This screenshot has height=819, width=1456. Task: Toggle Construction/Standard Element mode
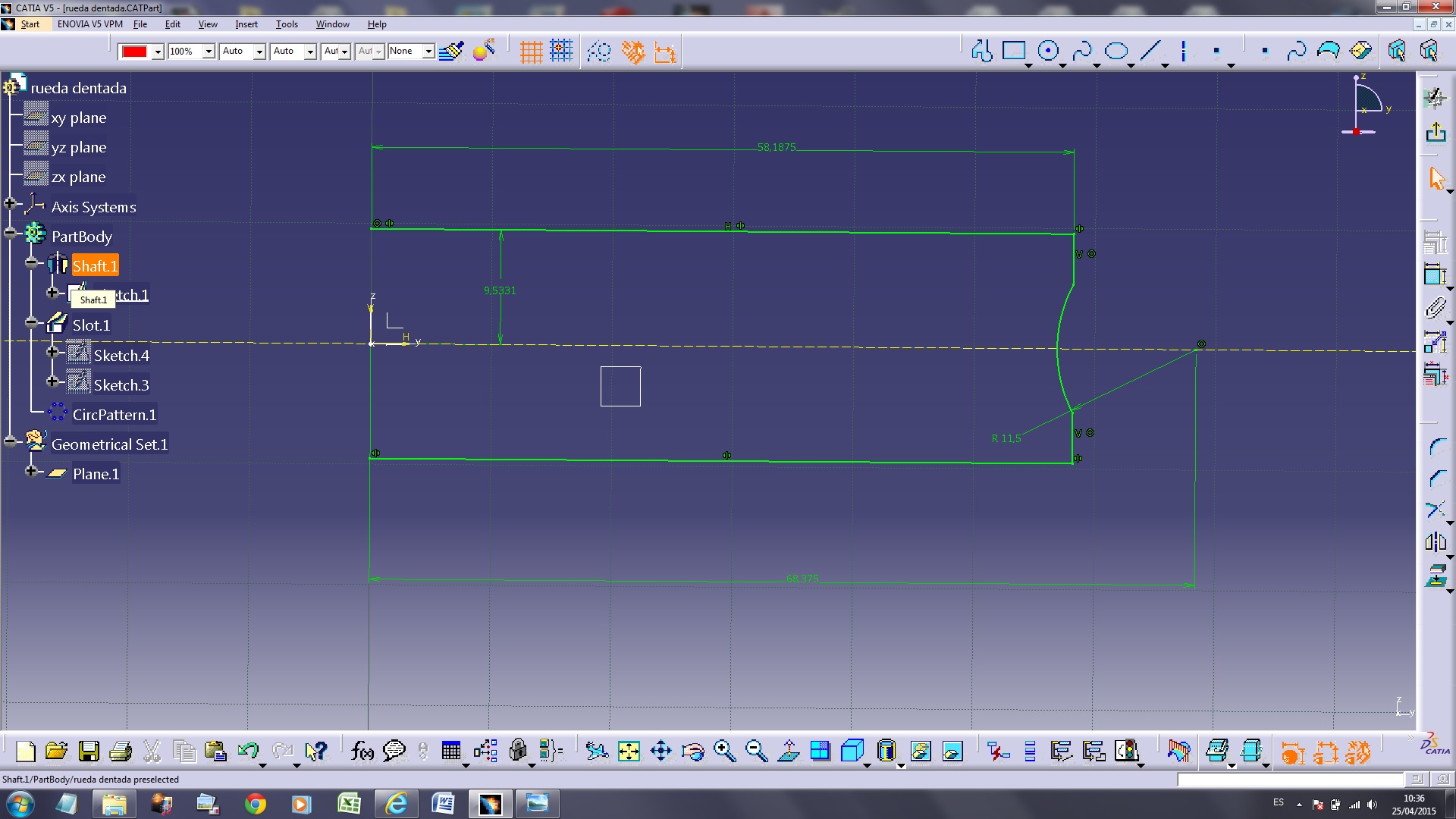[599, 52]
